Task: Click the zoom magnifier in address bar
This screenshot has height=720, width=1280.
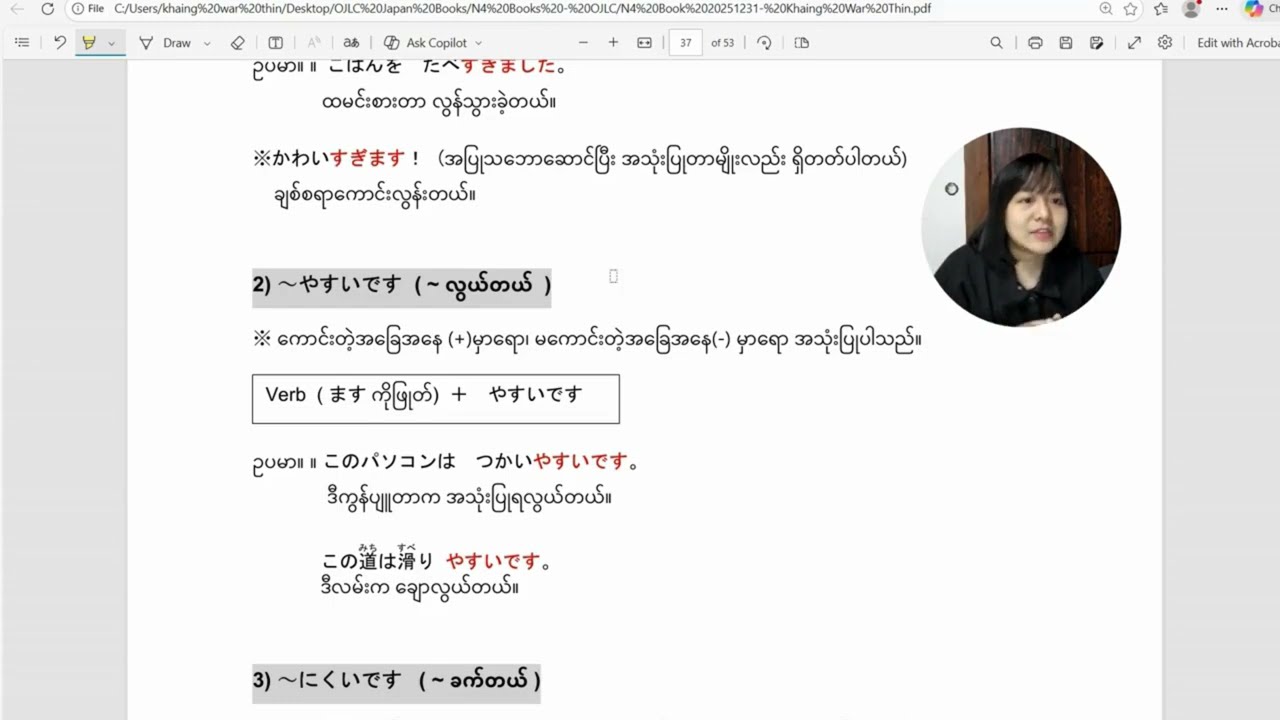Action: (x=1105, y=9)
